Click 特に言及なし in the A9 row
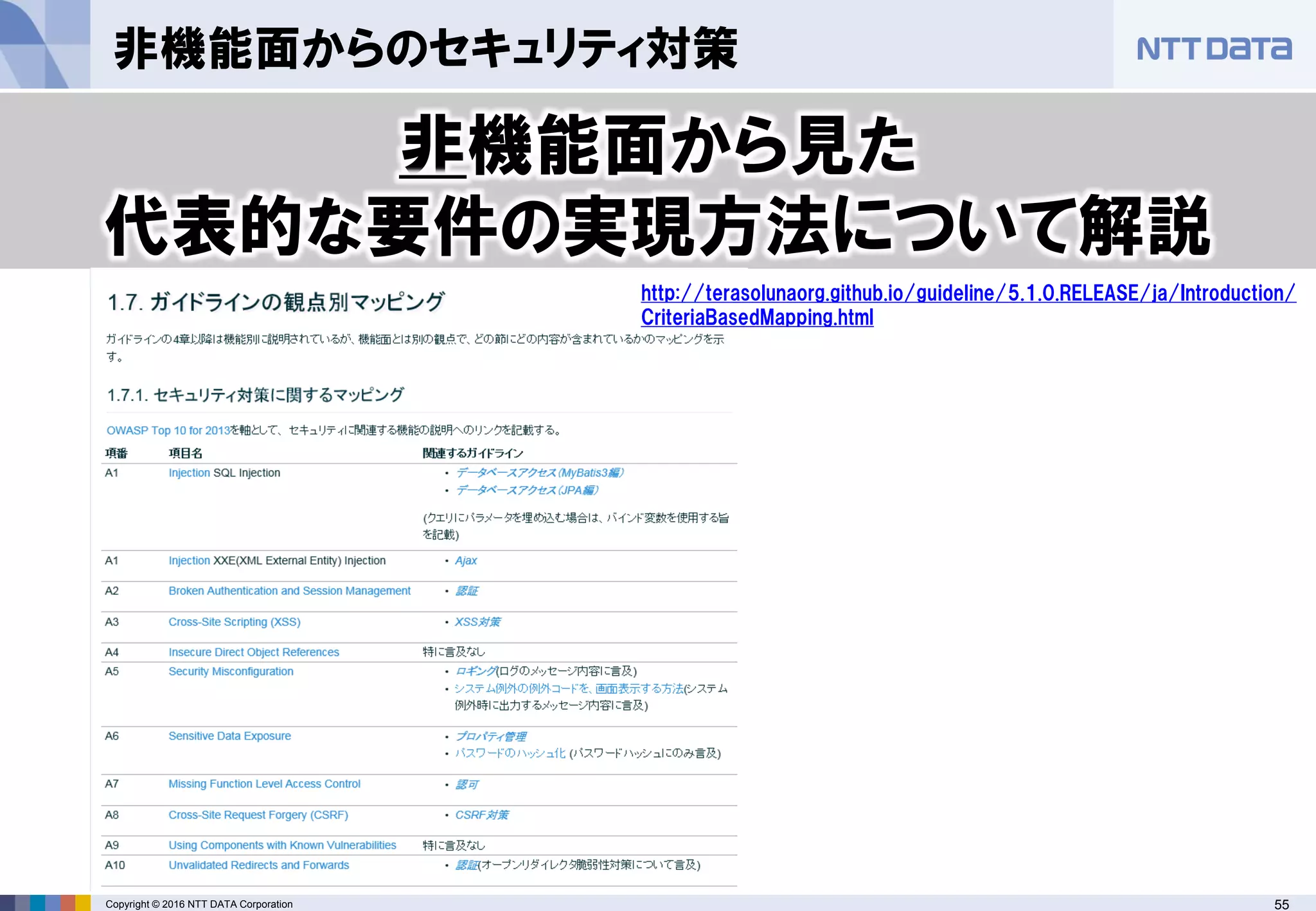This screenshot has width=1316, height=911. (x=454, y=845)
